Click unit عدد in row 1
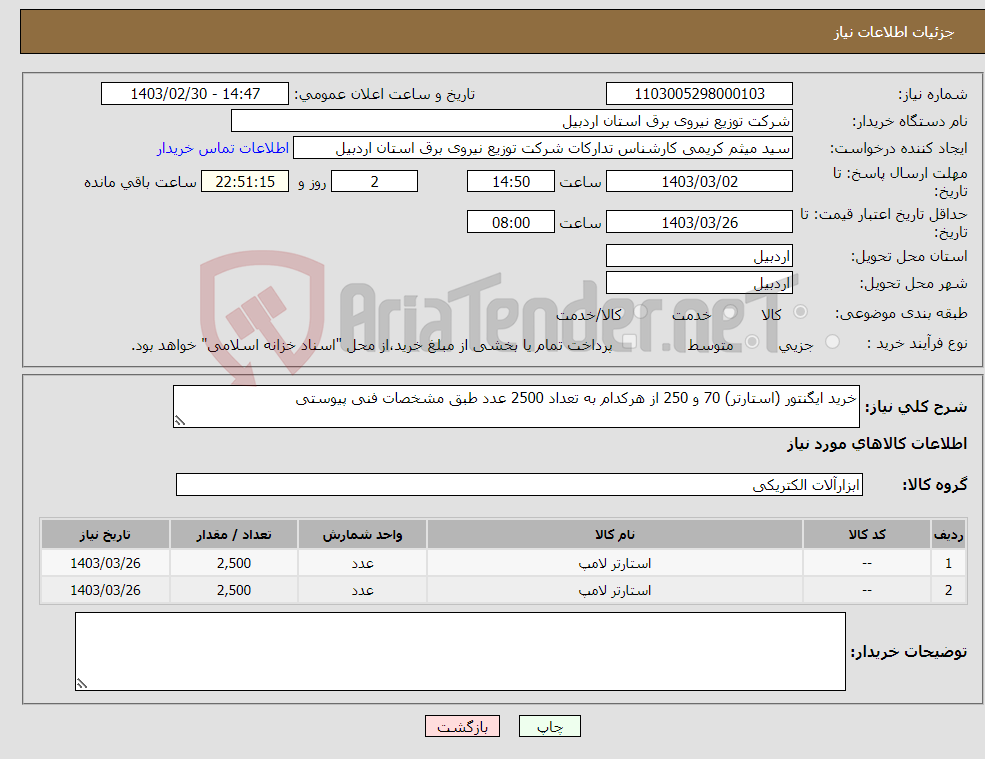 [362, 564]
